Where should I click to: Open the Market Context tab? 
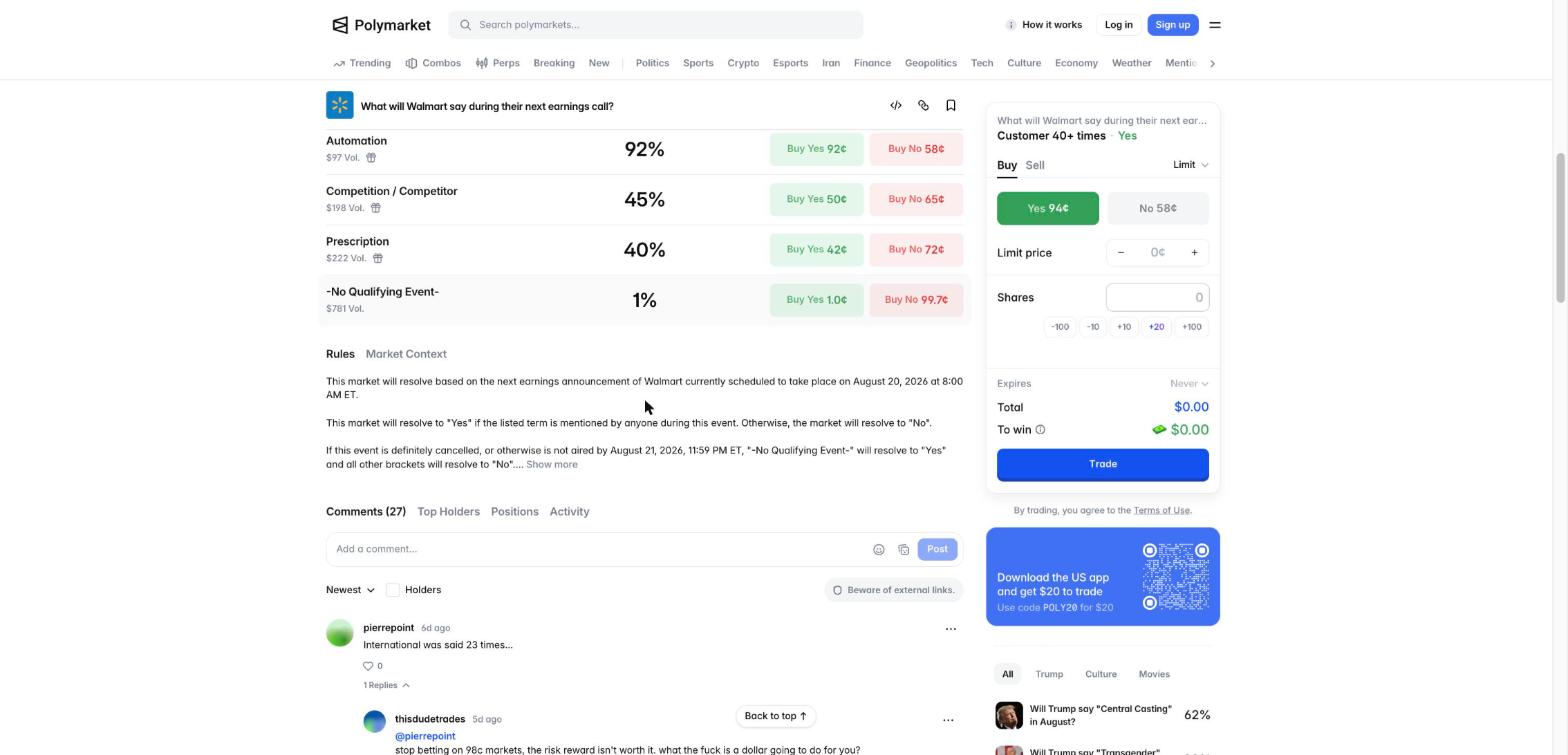[x=406, y=354]
